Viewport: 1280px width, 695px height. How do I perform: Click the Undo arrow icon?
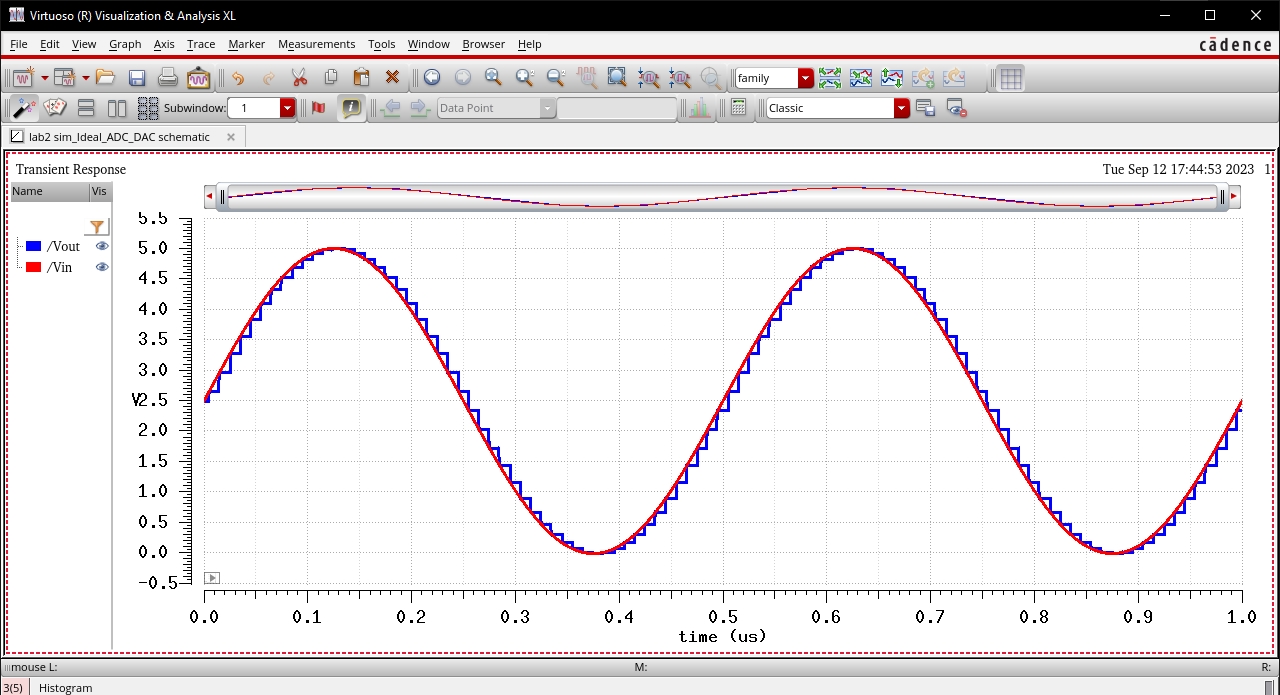(x=237, y=78)
